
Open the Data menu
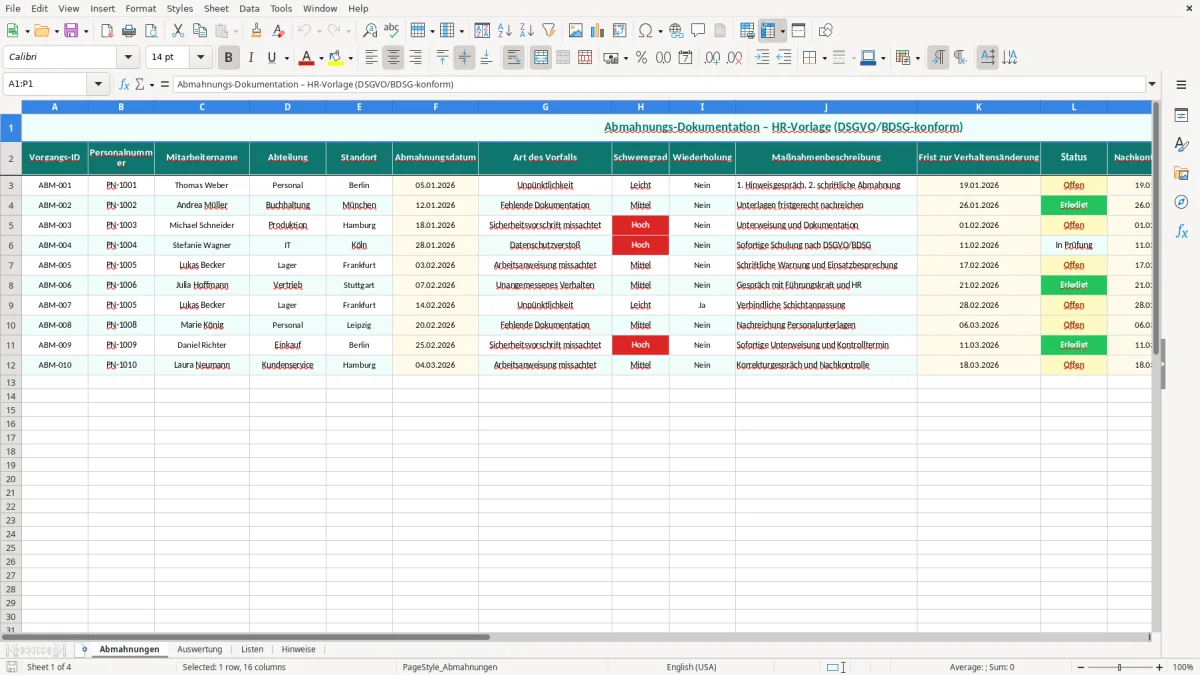point(249,8)
